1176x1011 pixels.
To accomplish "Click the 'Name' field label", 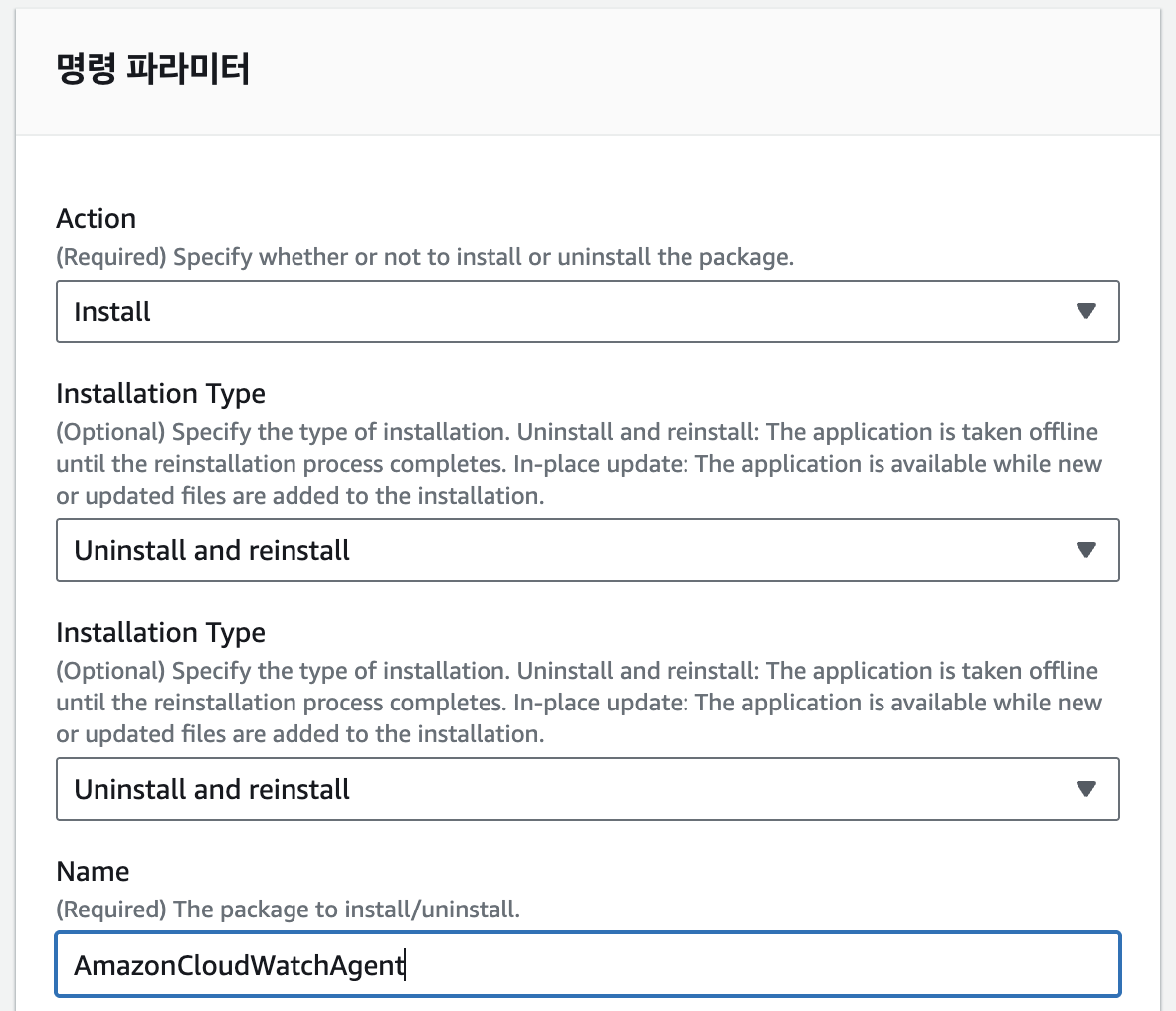I will (93, 871).
